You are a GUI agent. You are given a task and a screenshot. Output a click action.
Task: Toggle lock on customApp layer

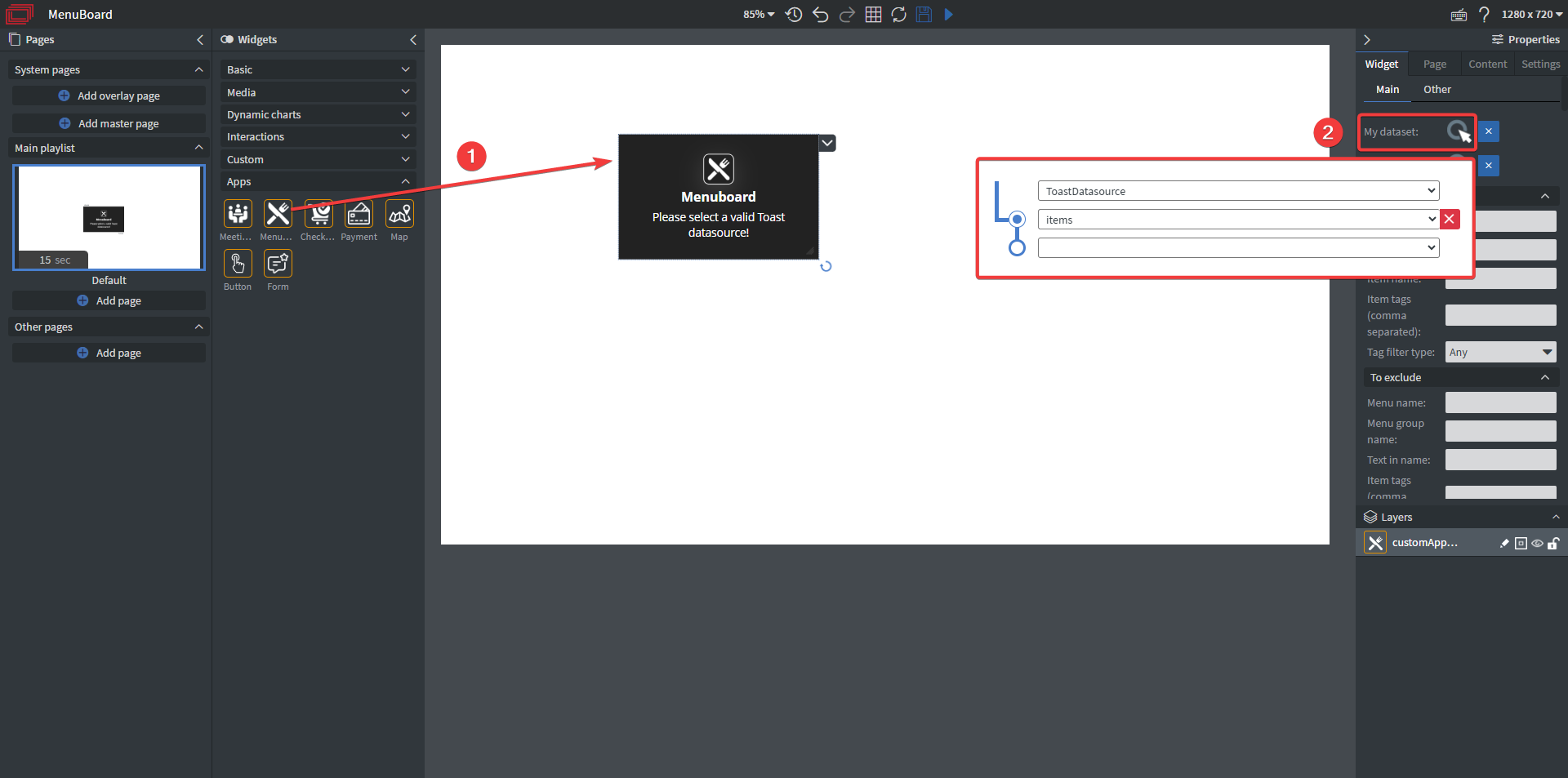pos(1553,543)
